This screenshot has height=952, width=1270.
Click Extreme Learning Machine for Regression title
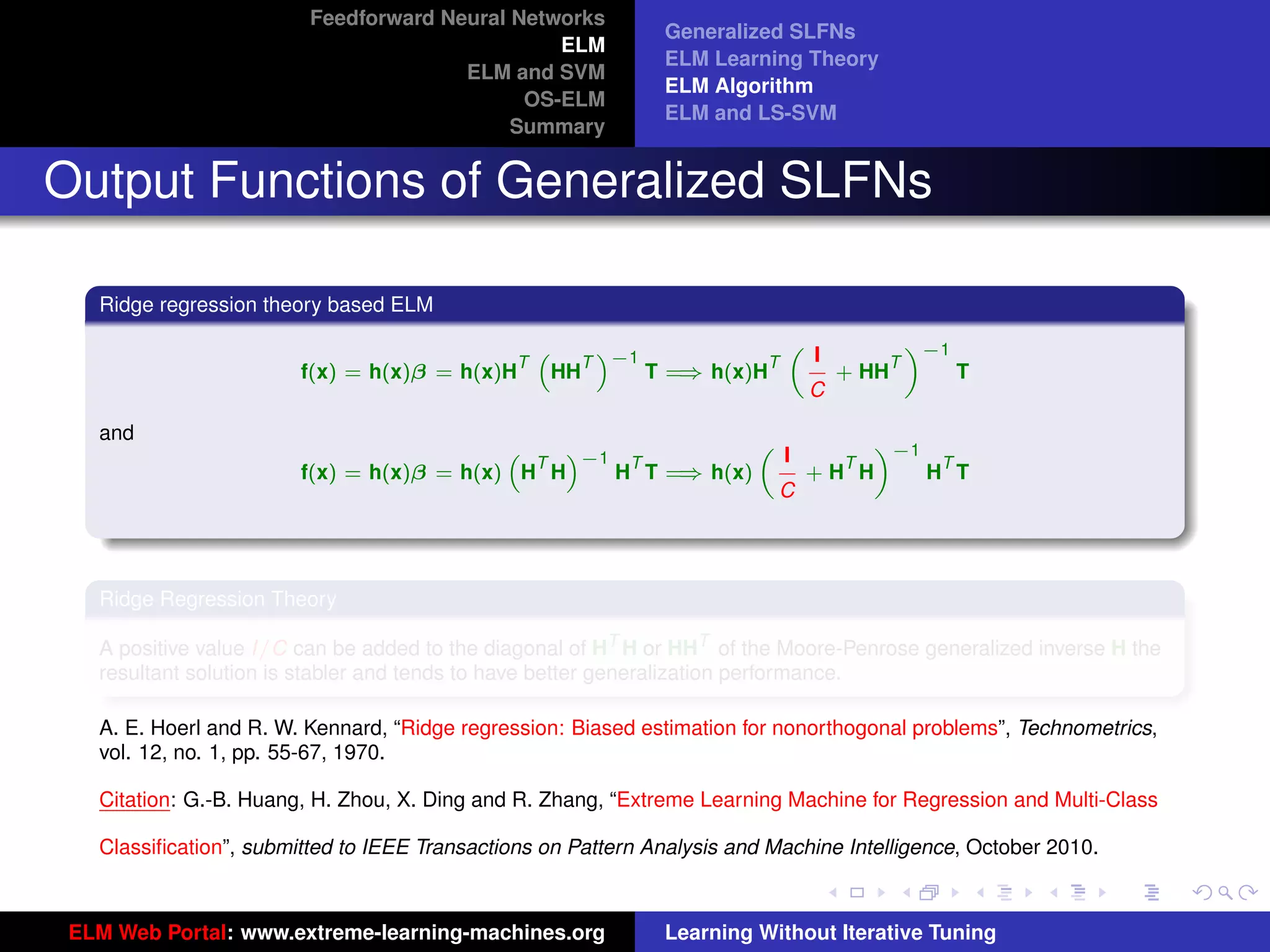point(887,800)
